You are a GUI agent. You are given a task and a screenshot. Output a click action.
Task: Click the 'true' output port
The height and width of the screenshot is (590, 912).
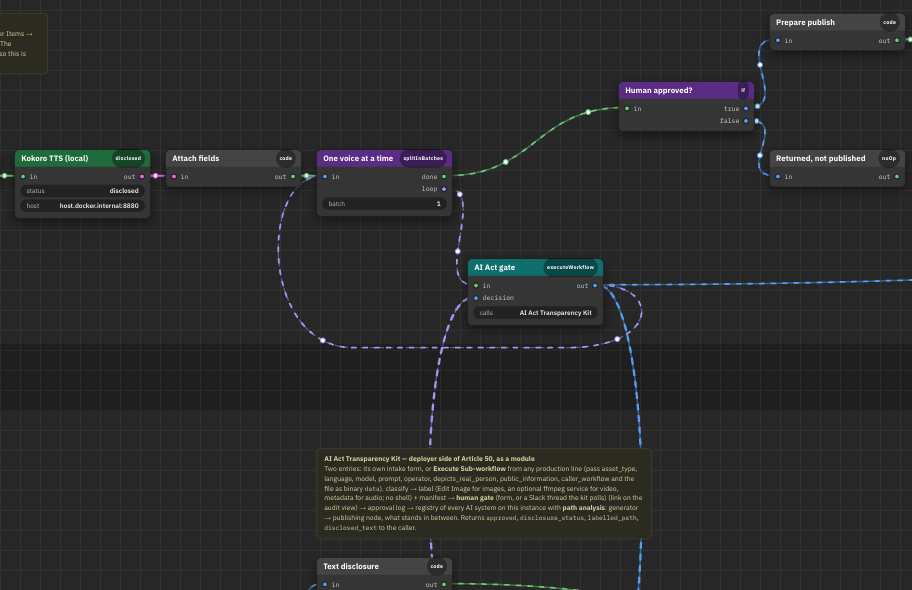(746, 108)
